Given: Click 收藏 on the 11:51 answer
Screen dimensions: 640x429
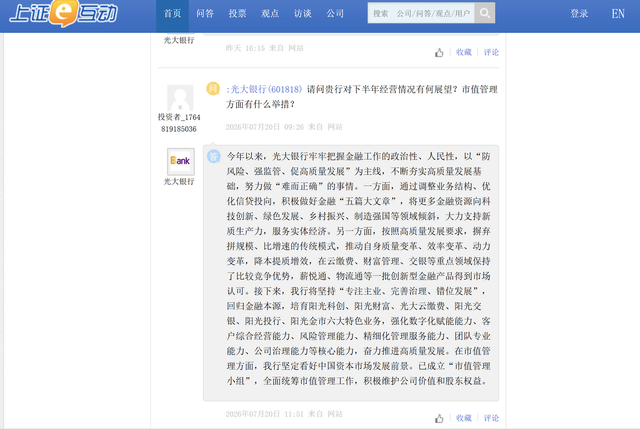Looking at the screenshot, I should point(464,418).
